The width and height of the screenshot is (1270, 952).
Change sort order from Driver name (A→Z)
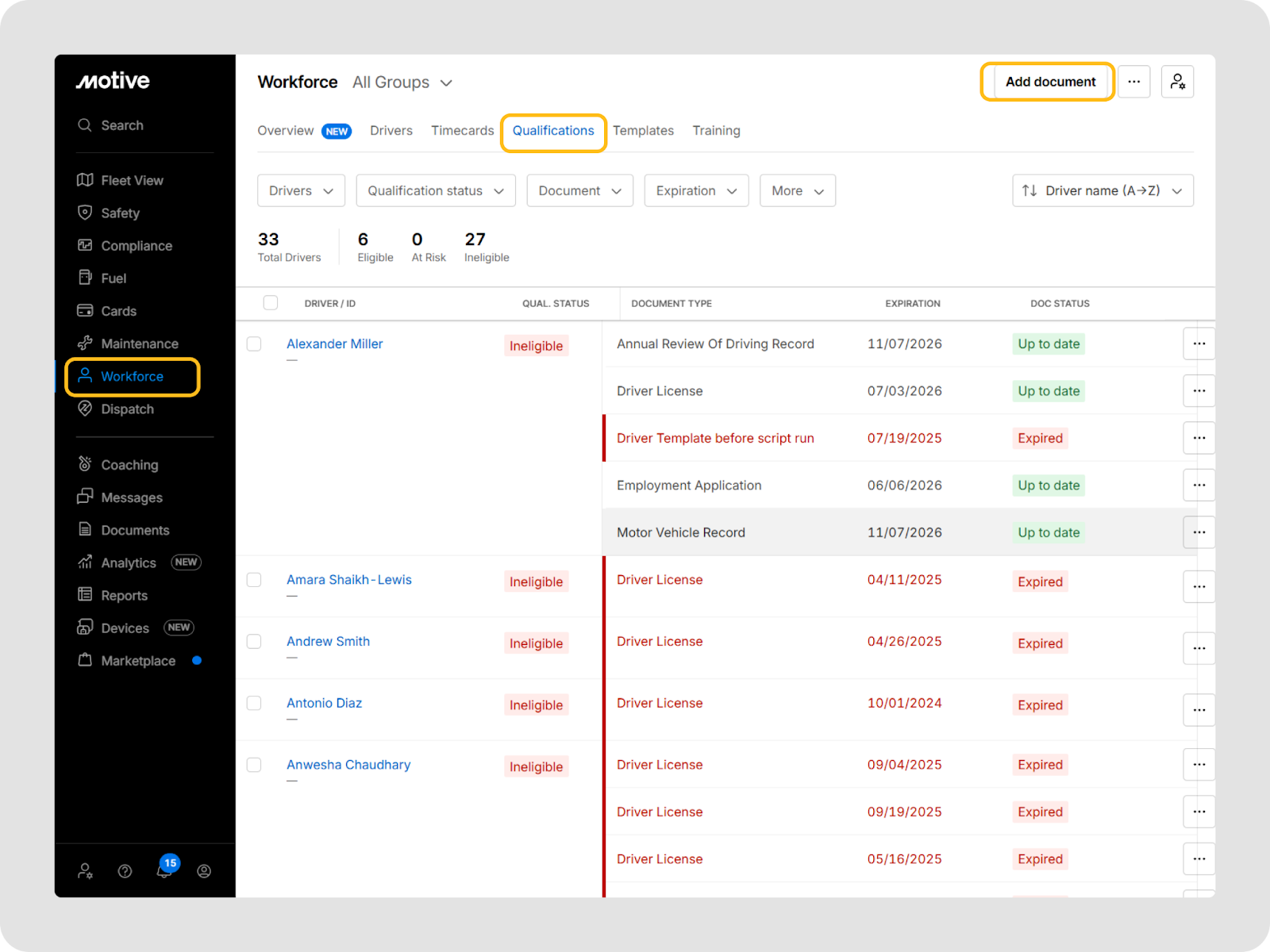pos(1103,191)
